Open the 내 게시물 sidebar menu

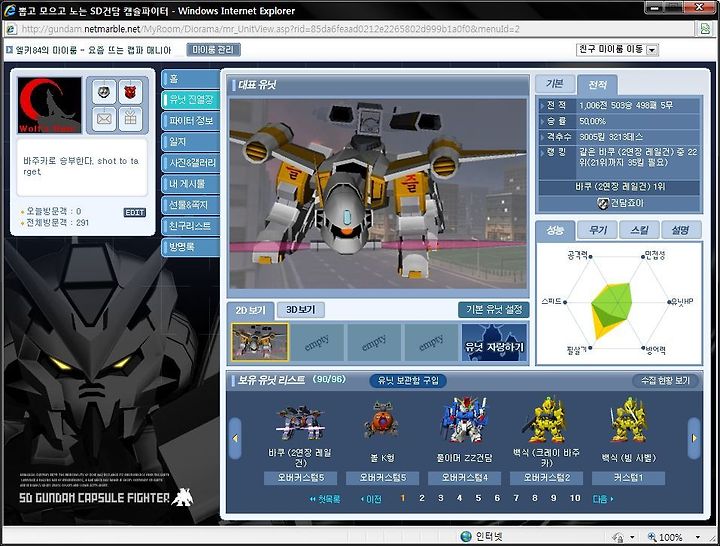click(x=191, y=184)
